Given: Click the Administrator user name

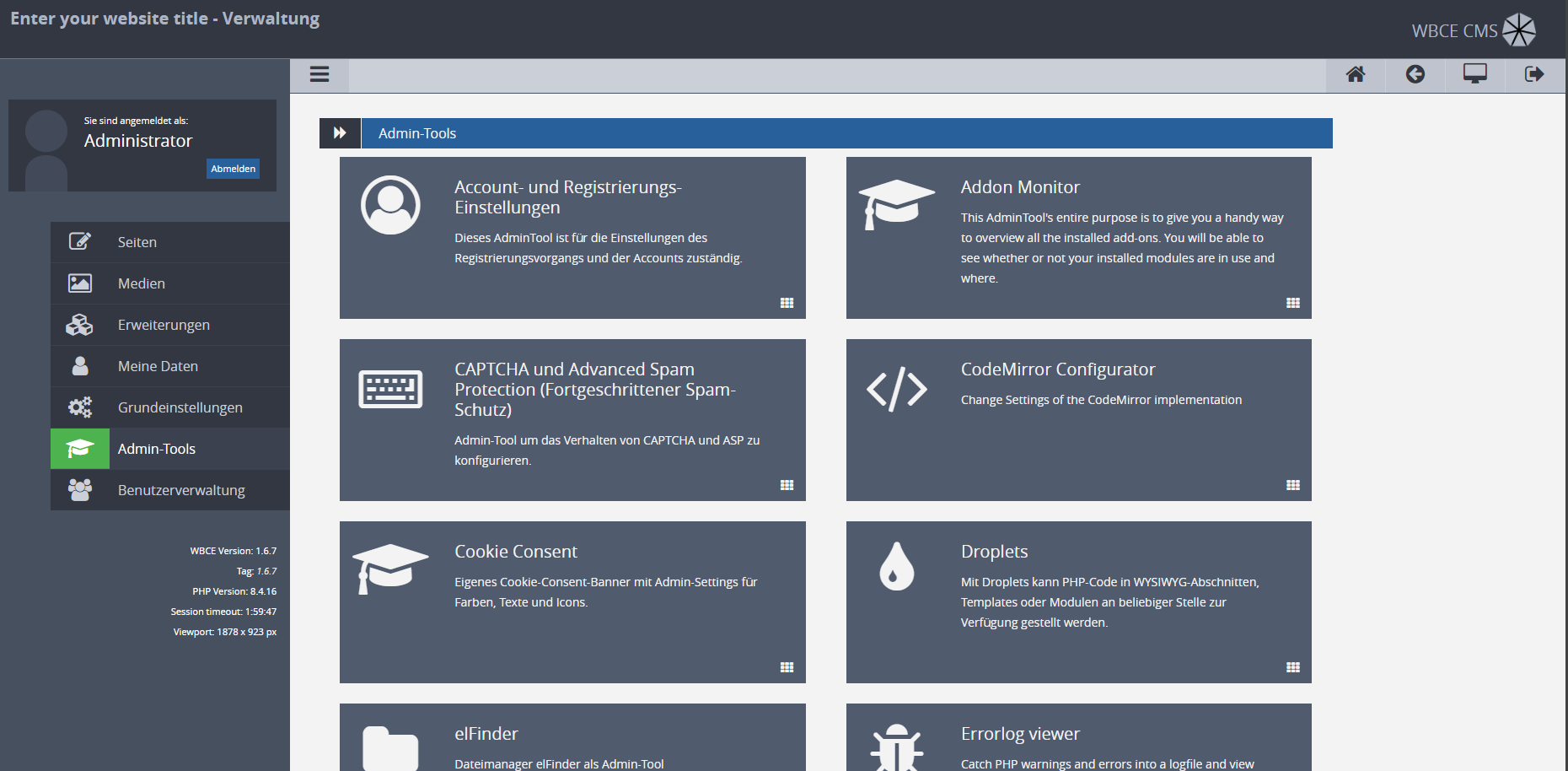Looking at the screenshot, I should (138, 141).
